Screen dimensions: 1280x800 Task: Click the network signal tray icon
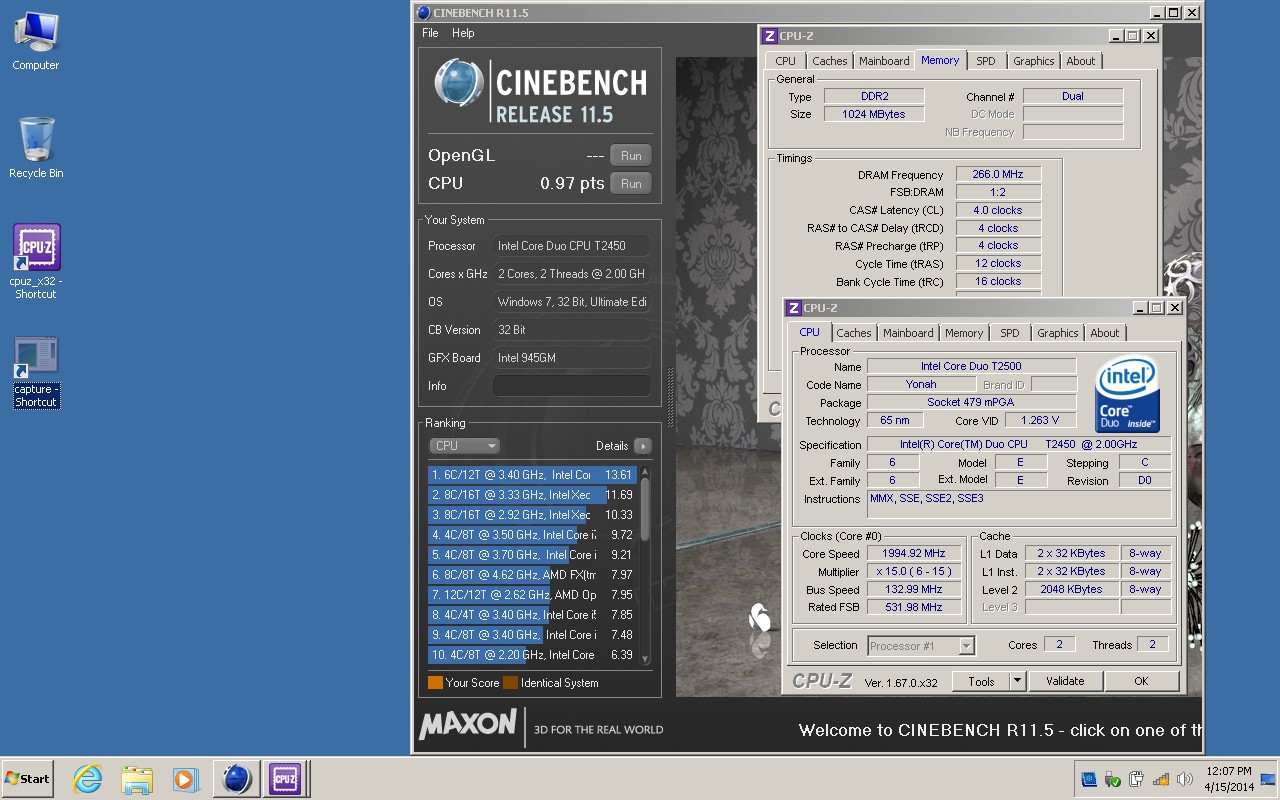point(1161,779)
